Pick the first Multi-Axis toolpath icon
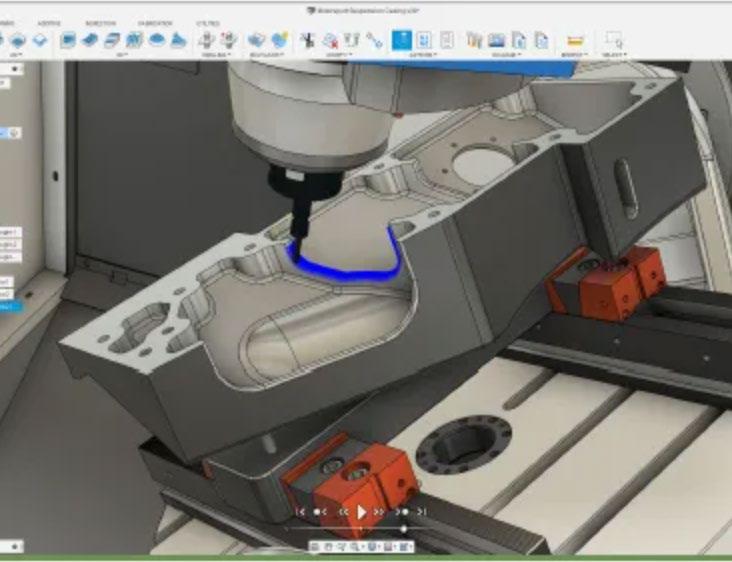 click(256, 41)
